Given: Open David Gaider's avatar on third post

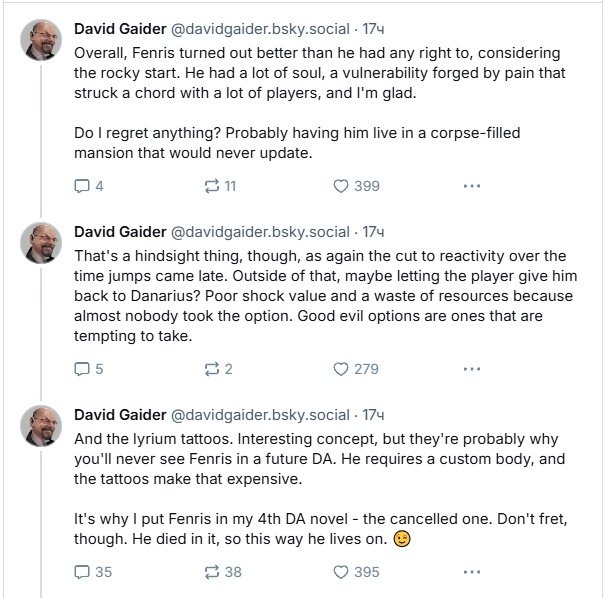Looking at the screenshot, I should pos(44,427).
